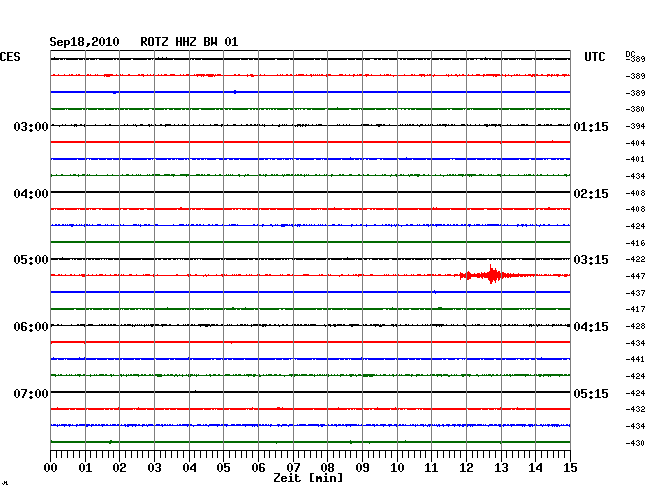The image size is (650, 494).
Task: Click the DC offset value "-416"
Action: coord(635,243)
